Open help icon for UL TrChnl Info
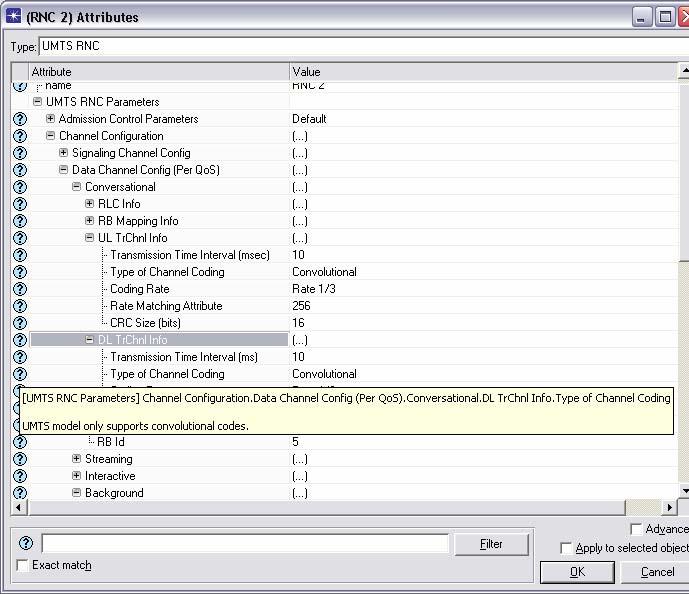This screenshot has height=594, width=689. coord(20,238)
